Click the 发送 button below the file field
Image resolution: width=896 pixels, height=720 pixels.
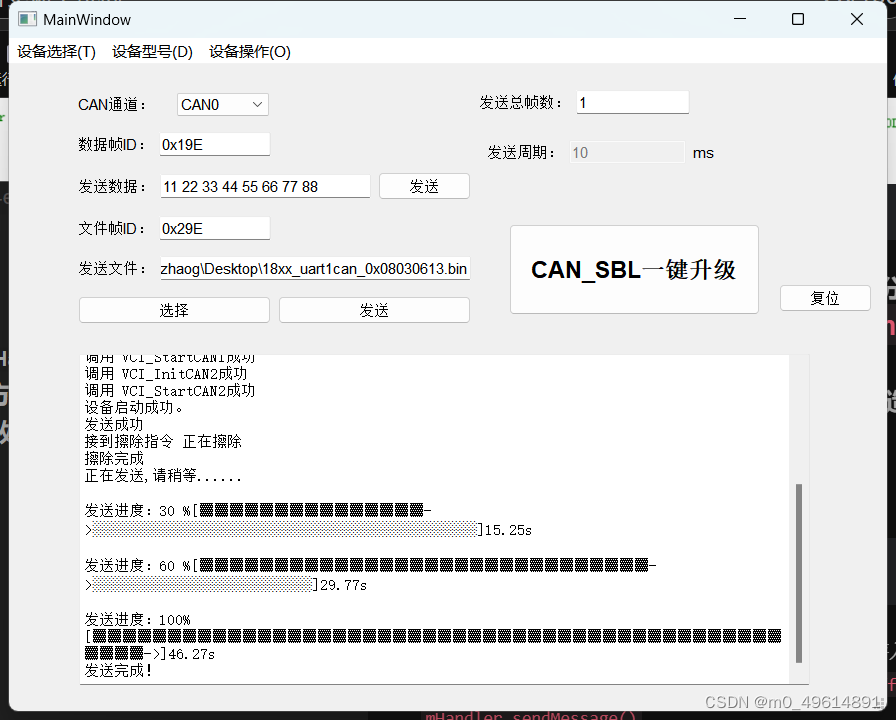coord(374,309)
